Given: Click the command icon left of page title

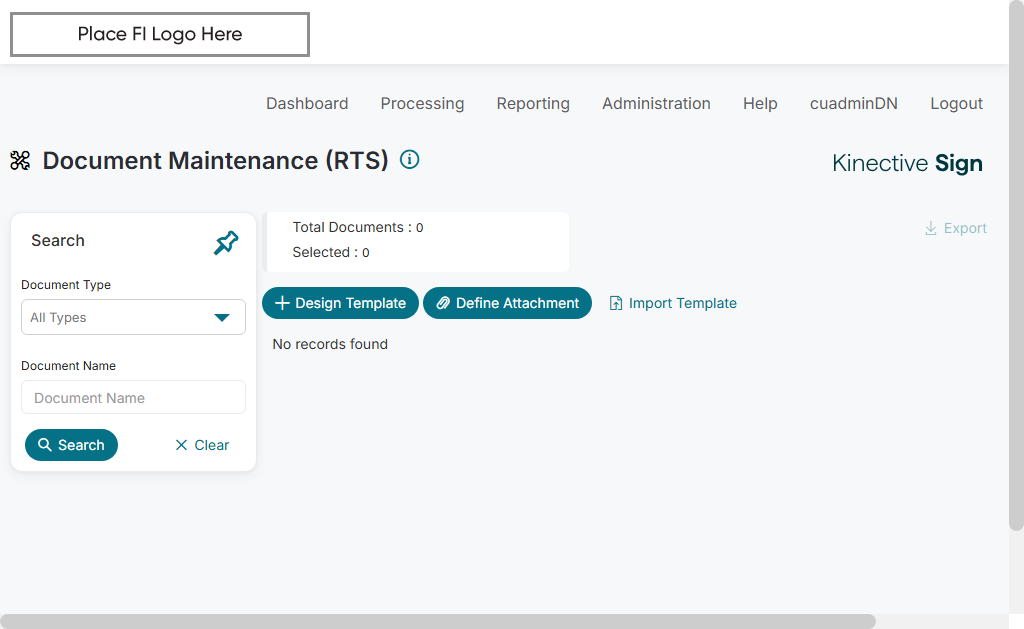Looking at the screenshot, I should click(x=20, y=161).
